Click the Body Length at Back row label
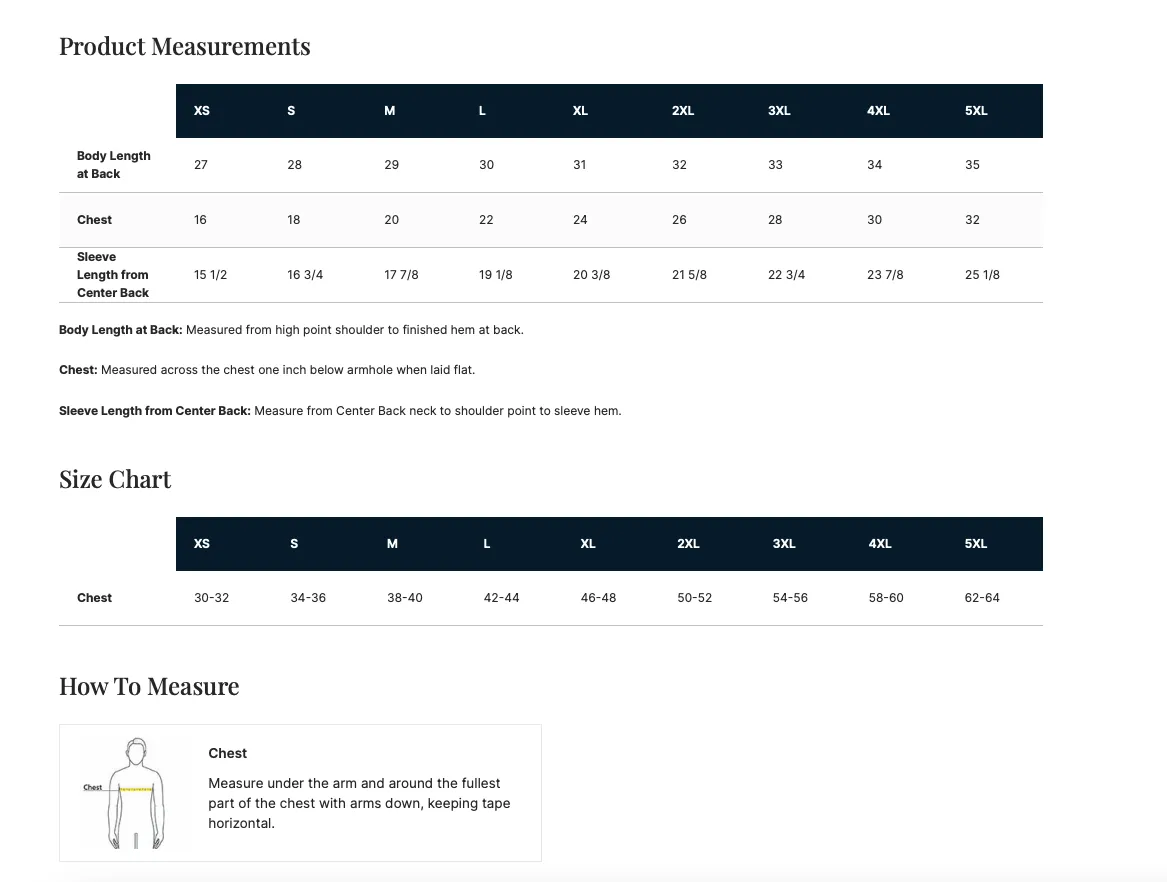This screenshot has width=1167, height=882. (x=113, y=165)
